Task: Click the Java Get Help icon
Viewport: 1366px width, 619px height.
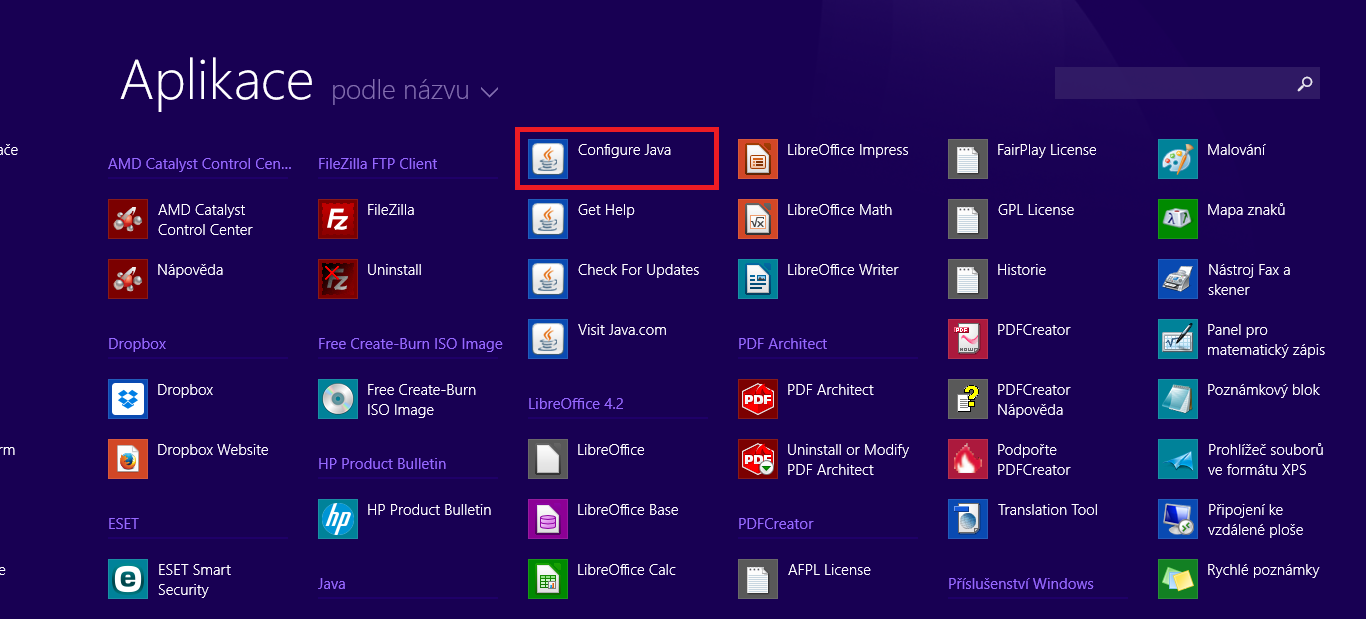Action: 548,219
